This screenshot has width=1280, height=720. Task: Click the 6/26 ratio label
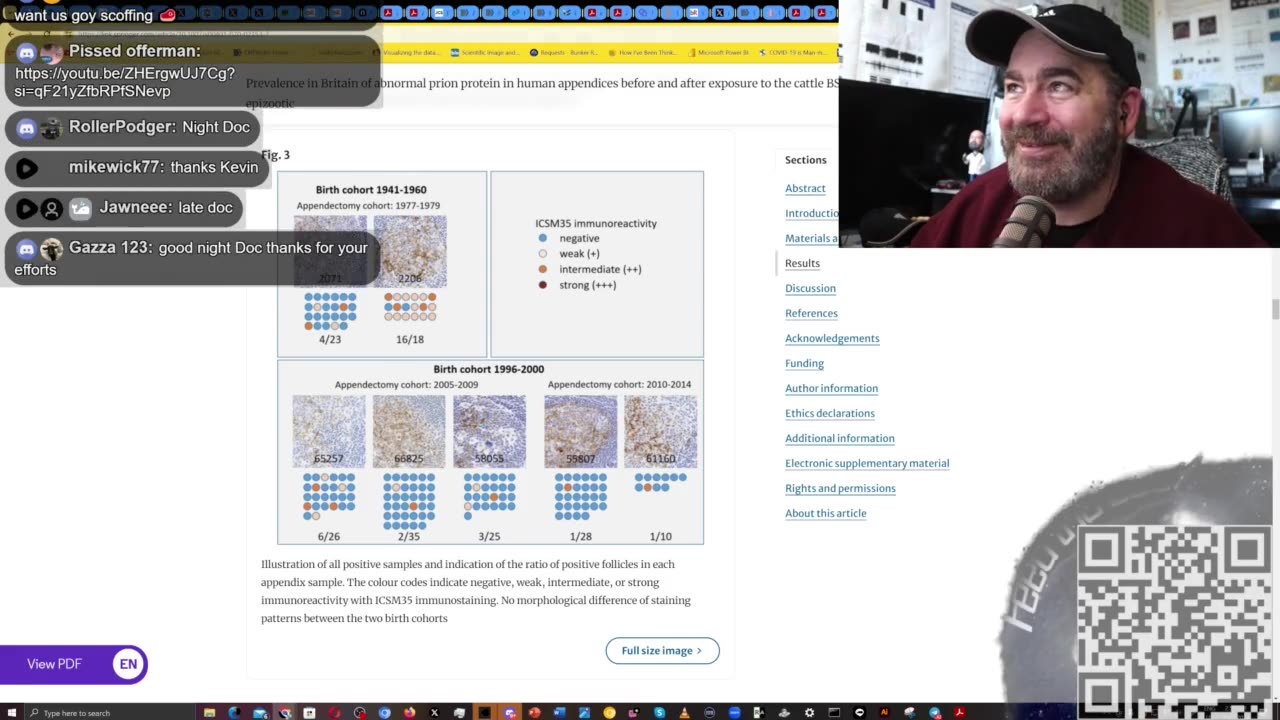(329, 536)
